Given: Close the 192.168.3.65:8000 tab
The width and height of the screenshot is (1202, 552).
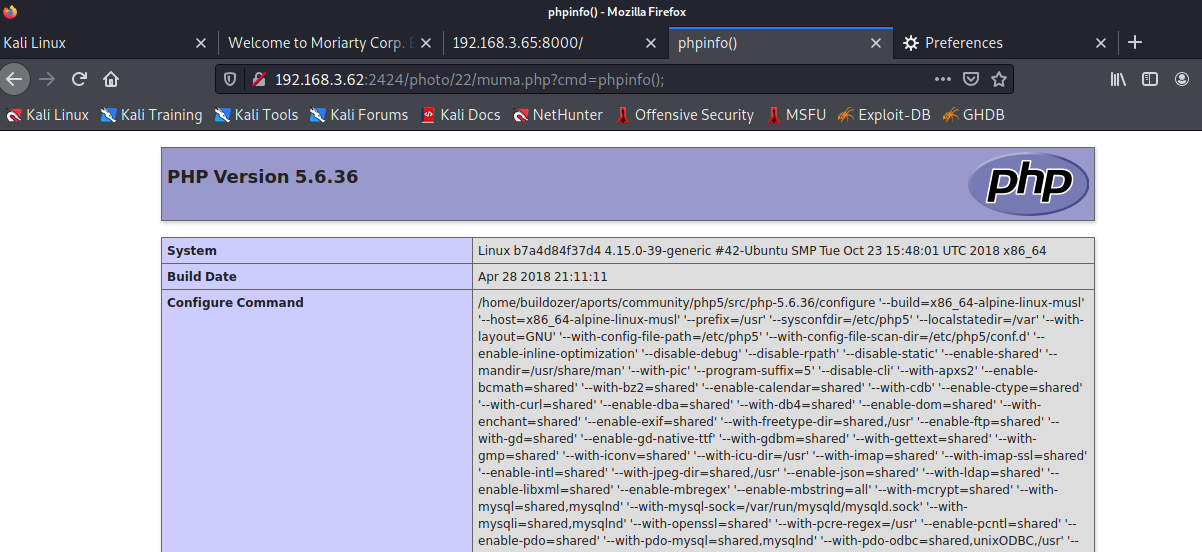Looking at the screenshot, I should tap(650, 43).
